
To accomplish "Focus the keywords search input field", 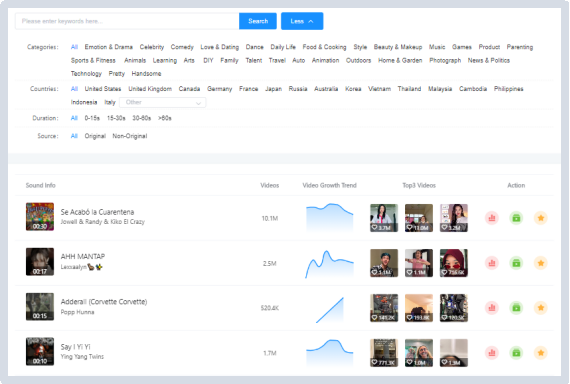I will pos(127,21).
